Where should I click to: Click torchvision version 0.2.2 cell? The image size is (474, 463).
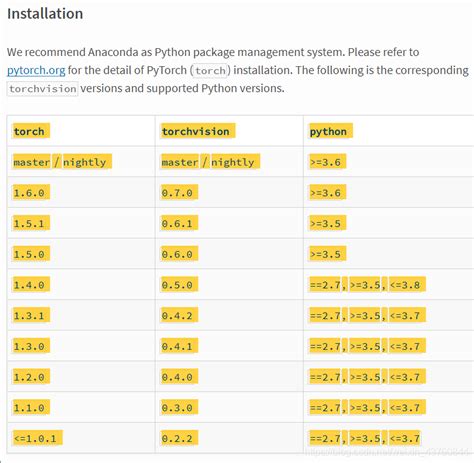click(179, 438)
